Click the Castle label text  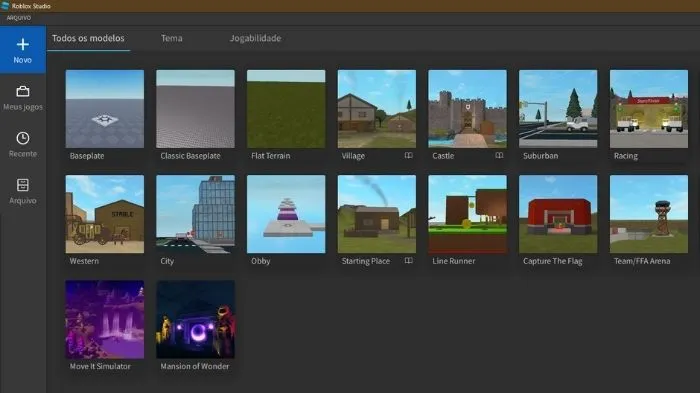pyautogui.click(x=443, y=156)
